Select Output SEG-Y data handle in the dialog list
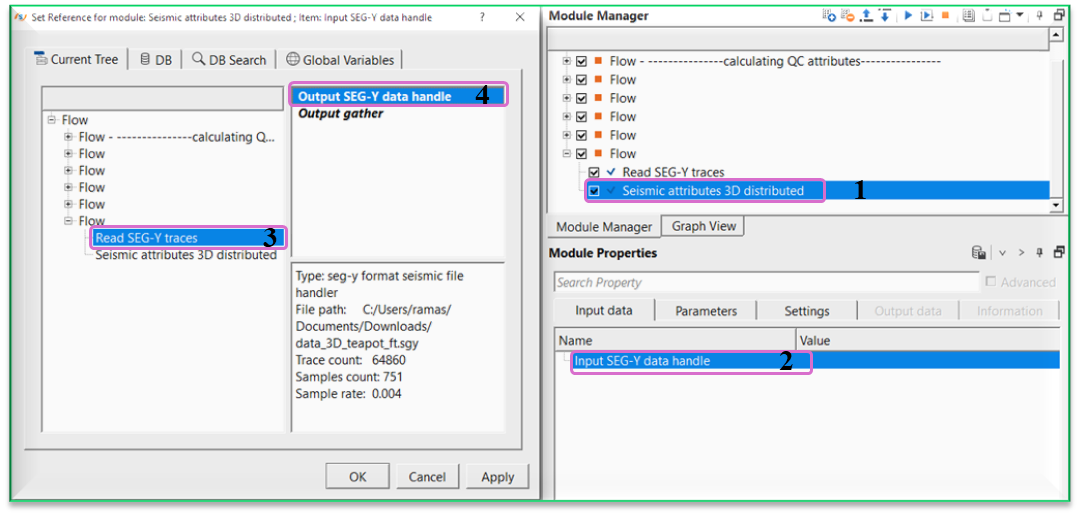1080x516 pixels. [398, 96]
